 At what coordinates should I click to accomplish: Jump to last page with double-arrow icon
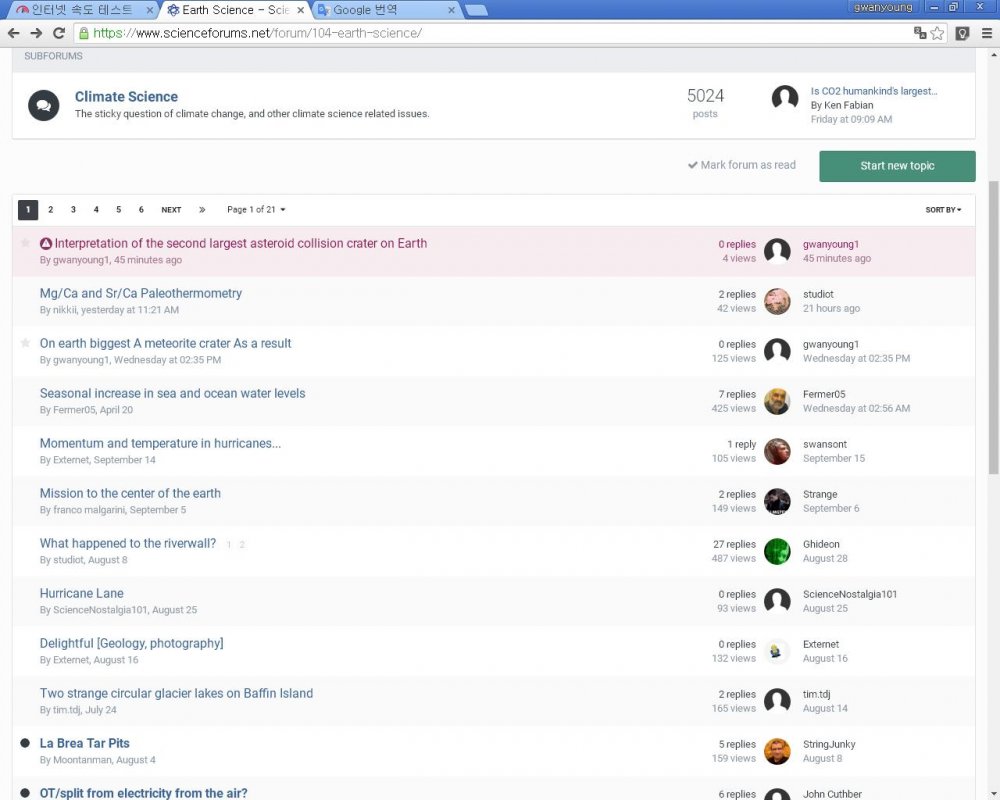[202, 210]
